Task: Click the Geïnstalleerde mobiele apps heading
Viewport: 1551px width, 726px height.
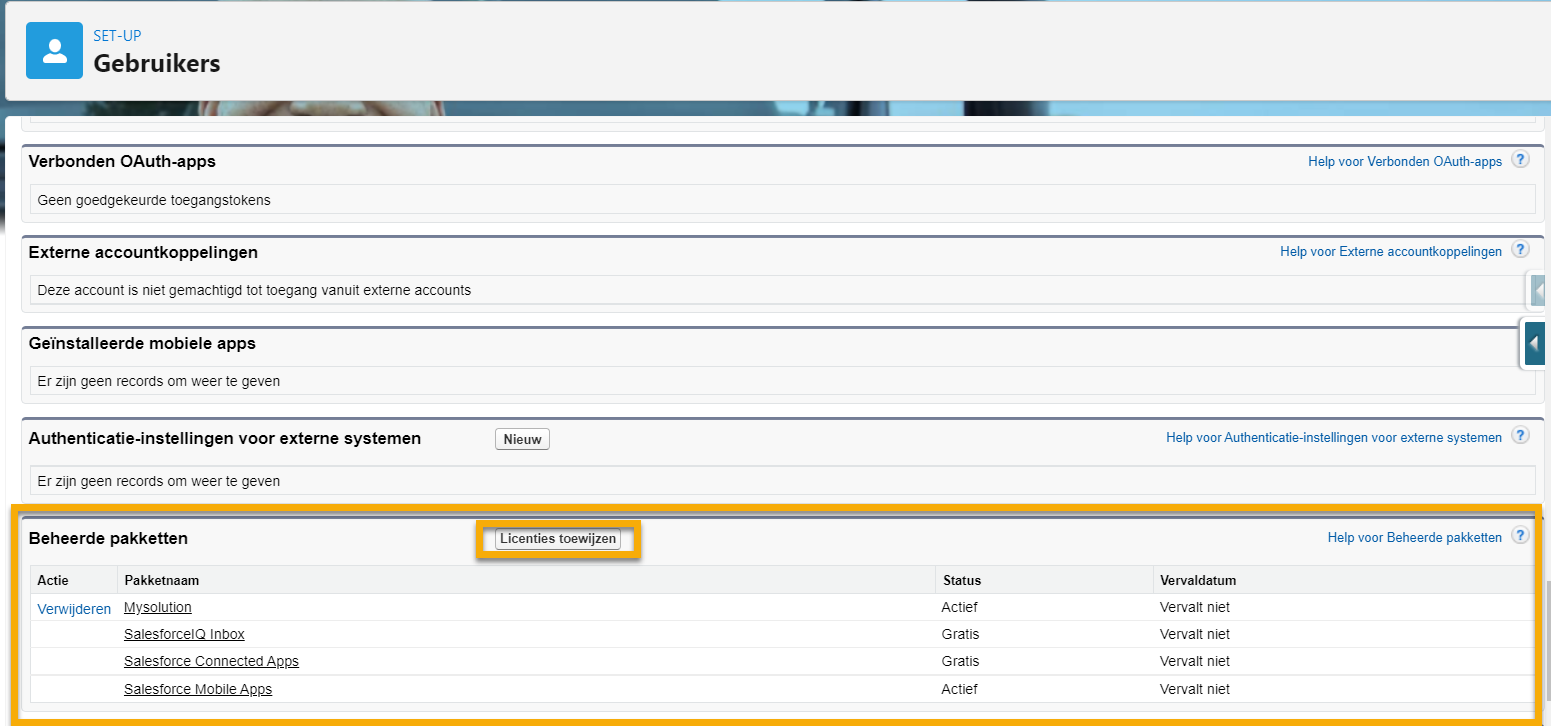Action: [142, 343]
